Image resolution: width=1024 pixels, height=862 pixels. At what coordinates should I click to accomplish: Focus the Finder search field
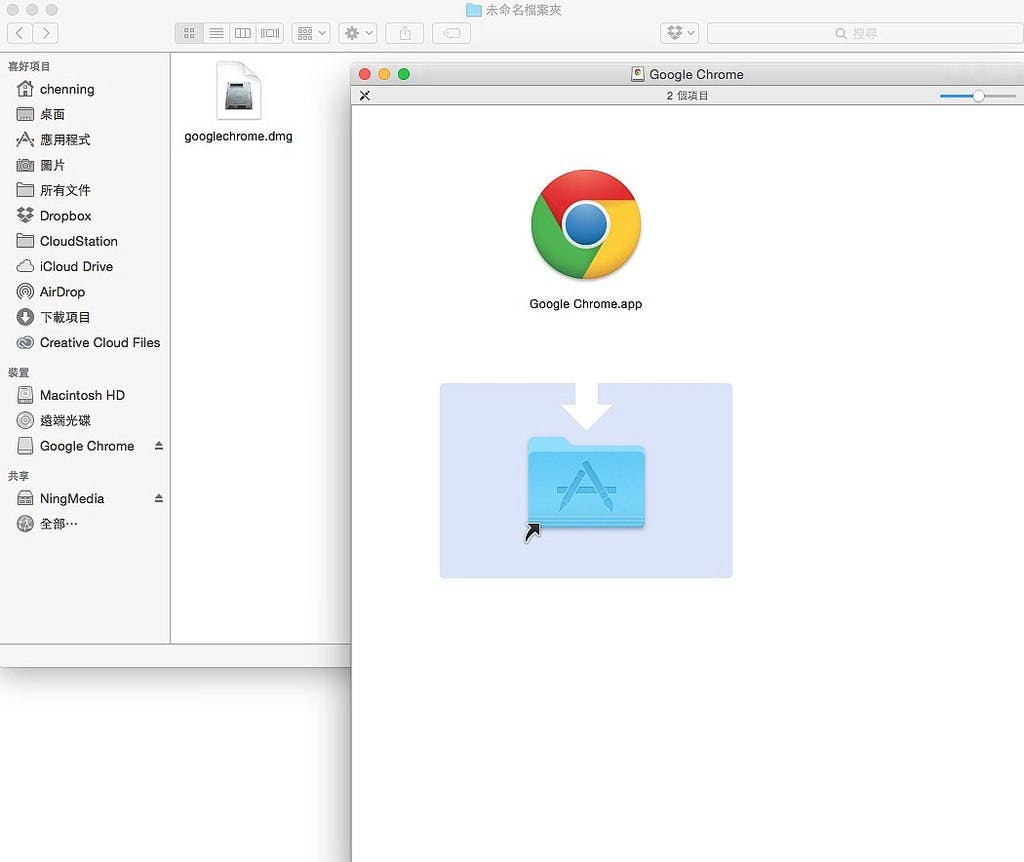coord(865,33)
